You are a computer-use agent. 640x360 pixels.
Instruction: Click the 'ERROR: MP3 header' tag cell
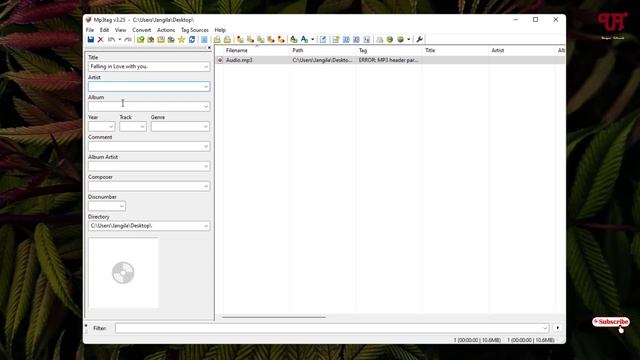click(x=388, y=60)
